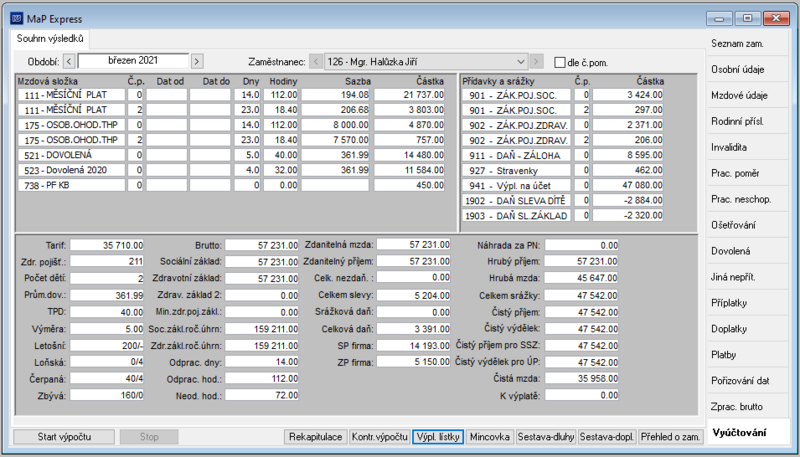Select previous employee arrow button
The height and width of the screenshot is (457, 800).
pos(316,62)
